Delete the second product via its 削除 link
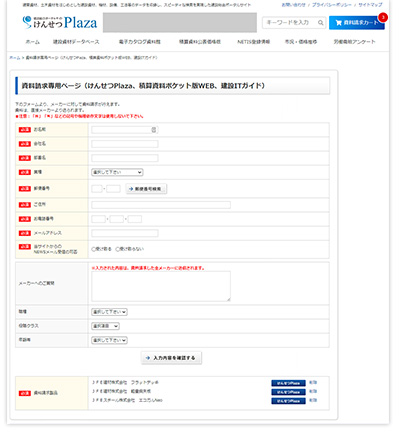The width and height of the screenshot is (400, 434). (313, 392)
